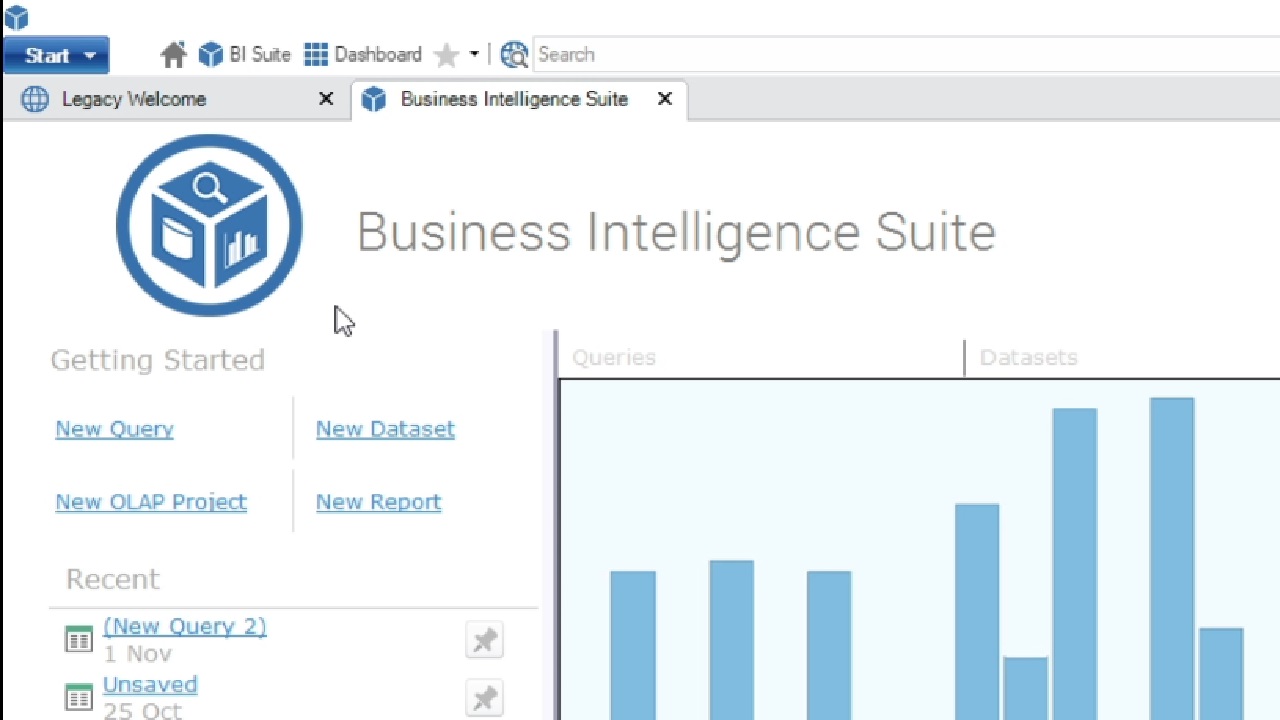Screen dimensions: 1280x720
Task: Expand the favorites dropdown arrow
Action: point(474,55)
